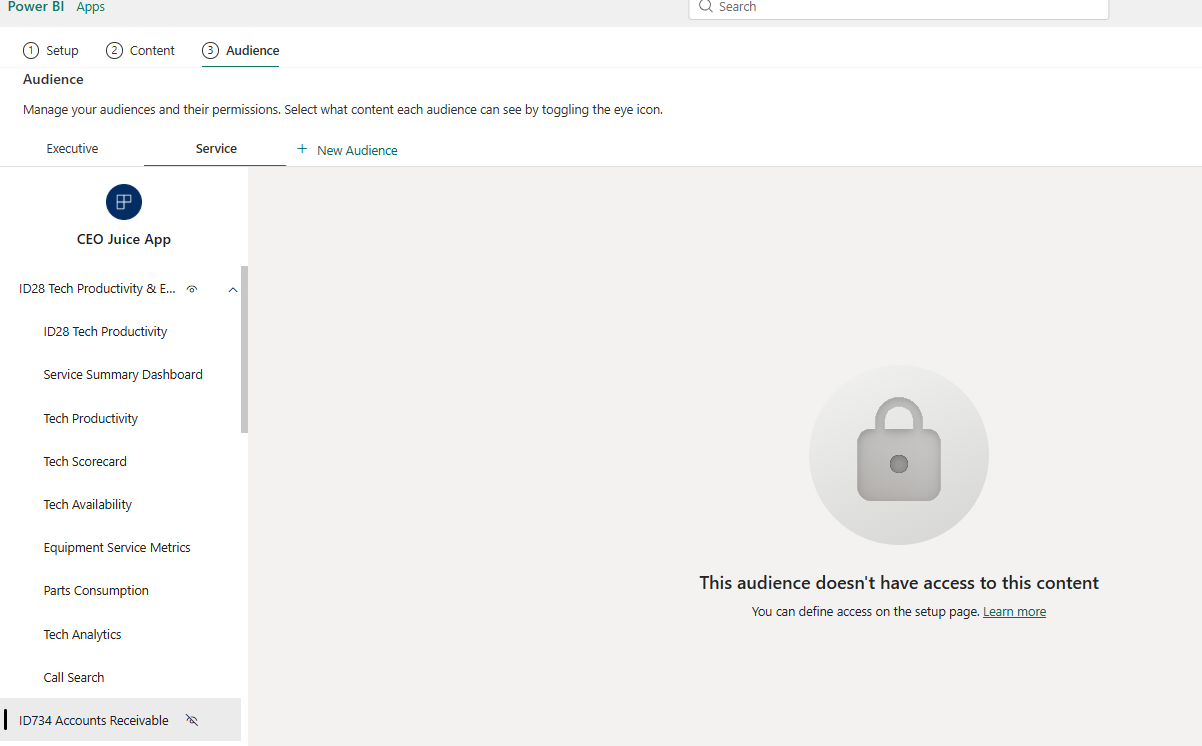Select Tech Scorecard item
Viewport: 1202px width, 746px height.
coord(85,461)
